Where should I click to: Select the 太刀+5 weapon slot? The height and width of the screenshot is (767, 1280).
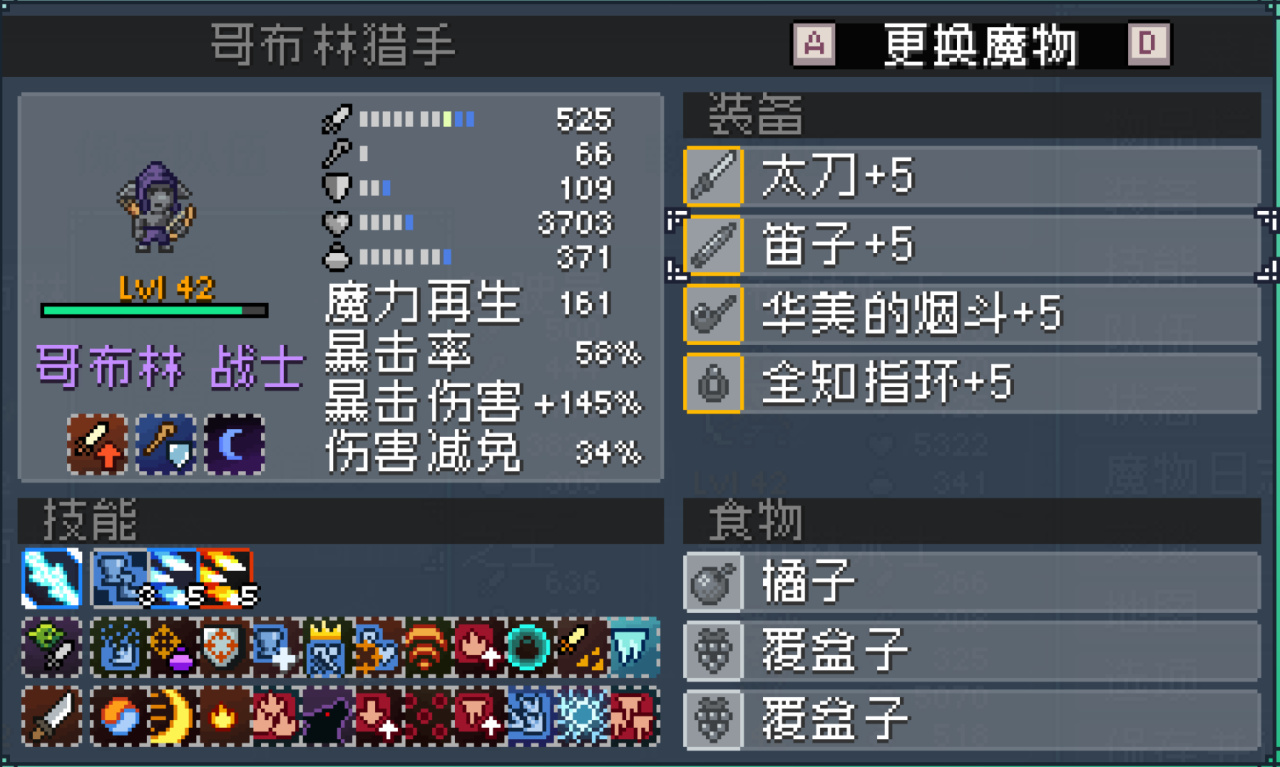[x=972, y=177]
